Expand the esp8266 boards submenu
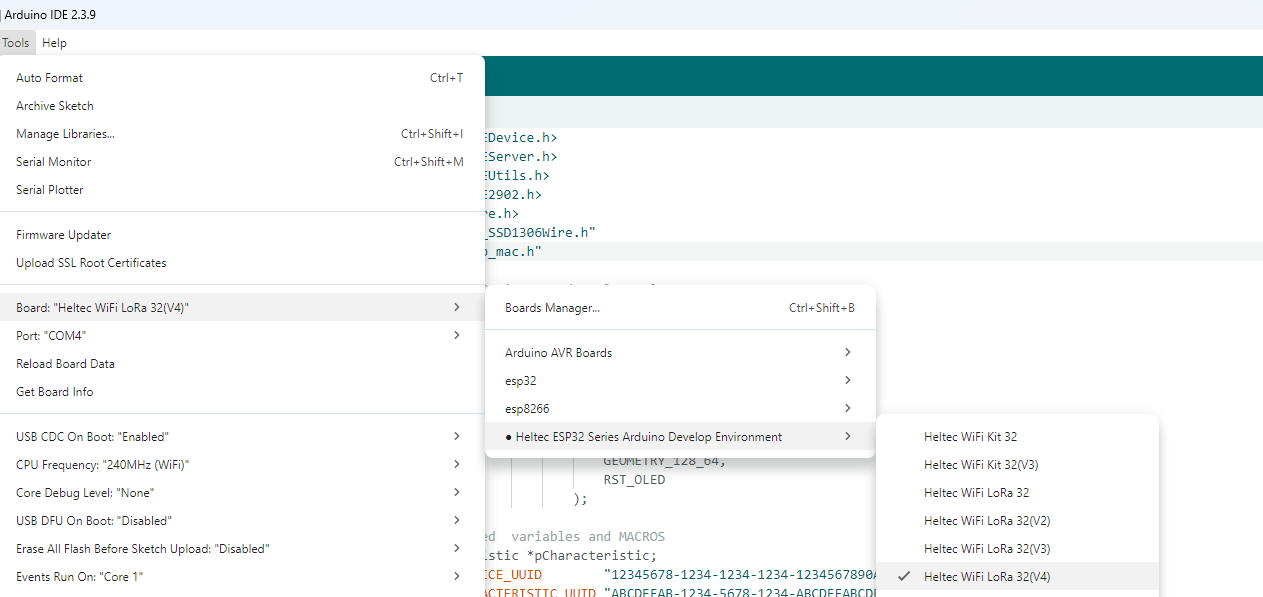The image size is (1263, 597). pyautogui.click(x=680, y=409)
